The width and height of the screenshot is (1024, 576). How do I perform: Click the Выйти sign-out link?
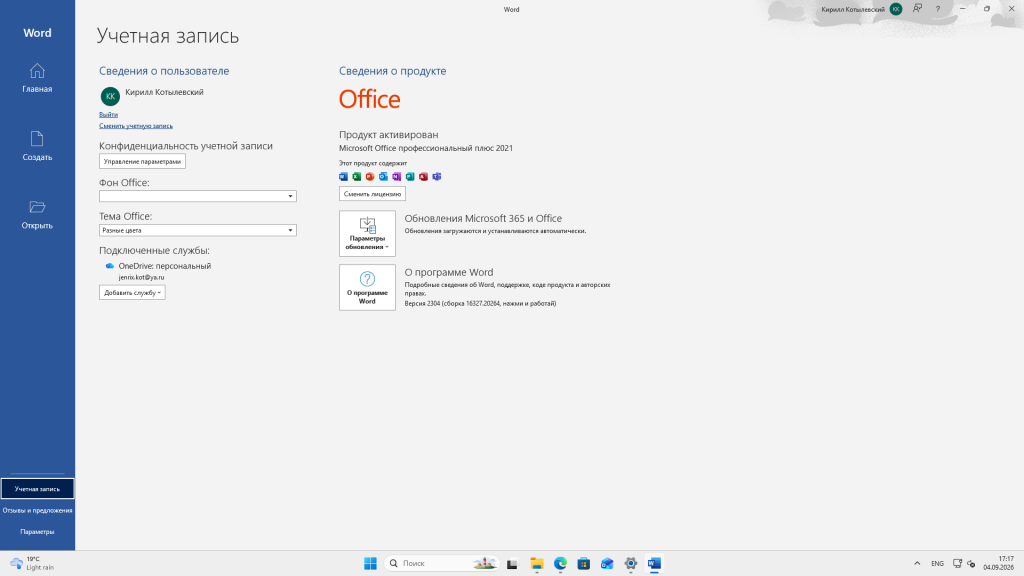(x=108, y=114)
